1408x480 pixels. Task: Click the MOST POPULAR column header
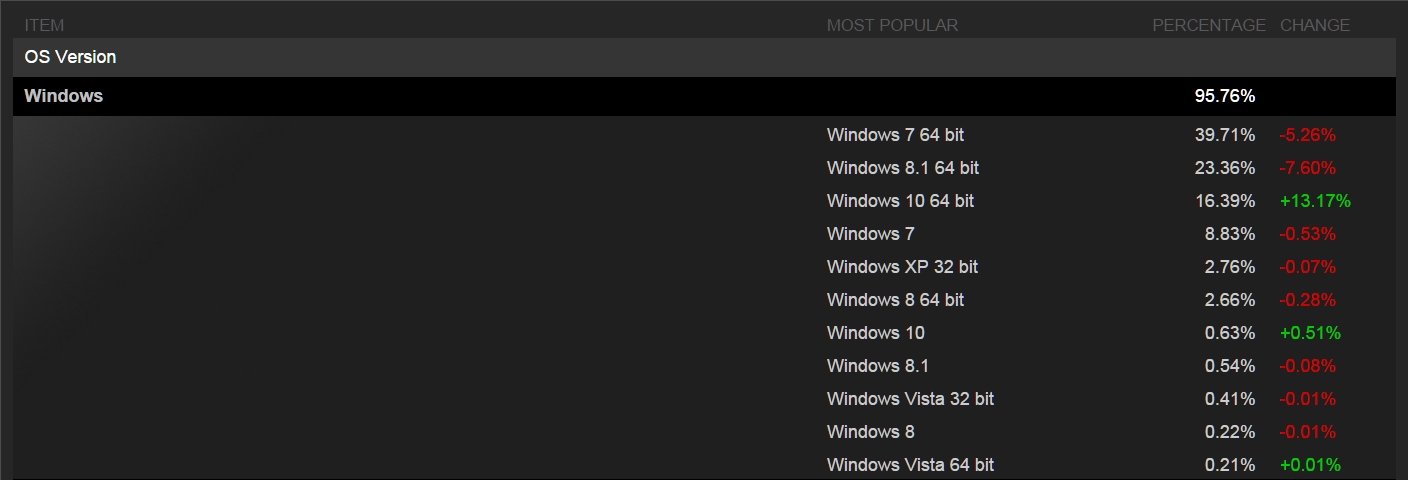(892, 25)
